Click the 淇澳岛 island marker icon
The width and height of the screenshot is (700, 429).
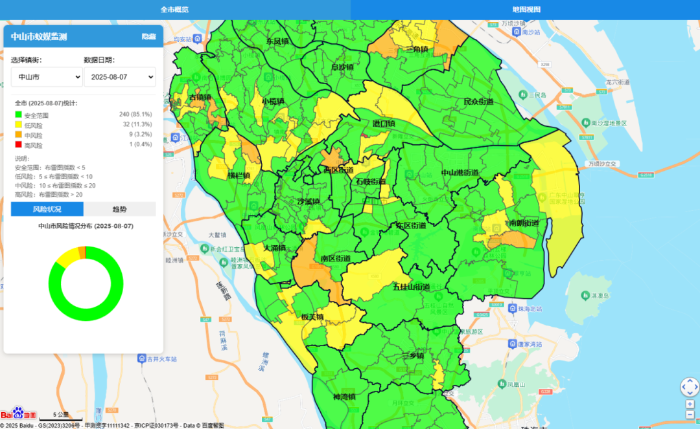[x=586, y=295]
